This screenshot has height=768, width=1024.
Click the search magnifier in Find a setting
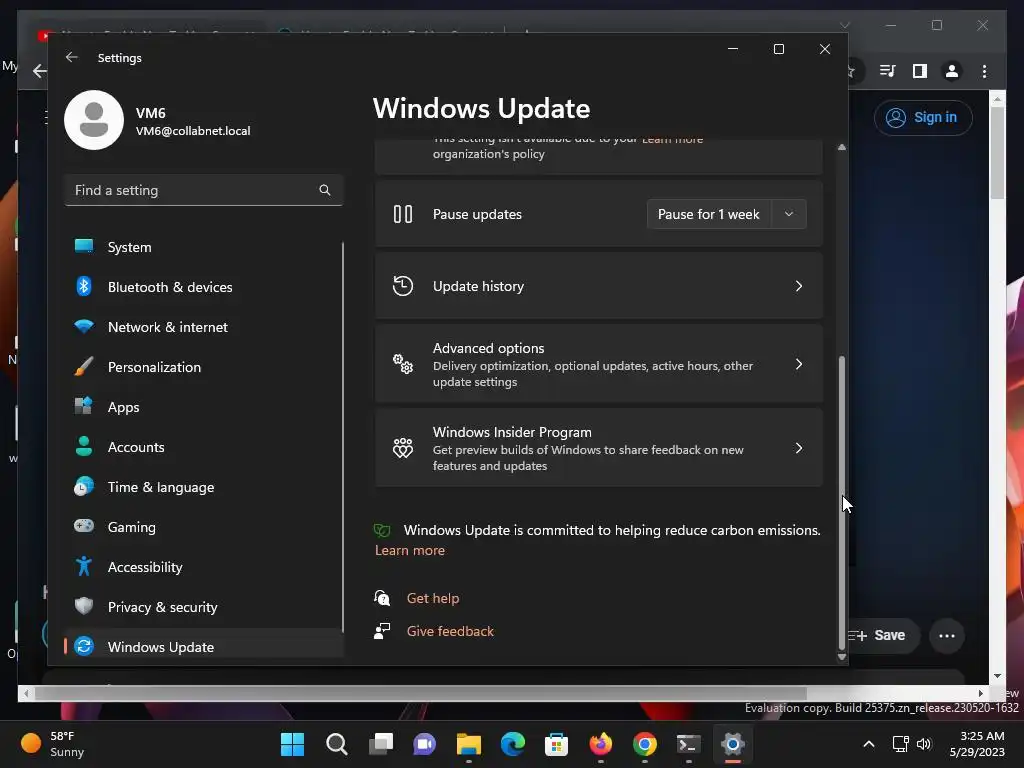coord(325,190)
